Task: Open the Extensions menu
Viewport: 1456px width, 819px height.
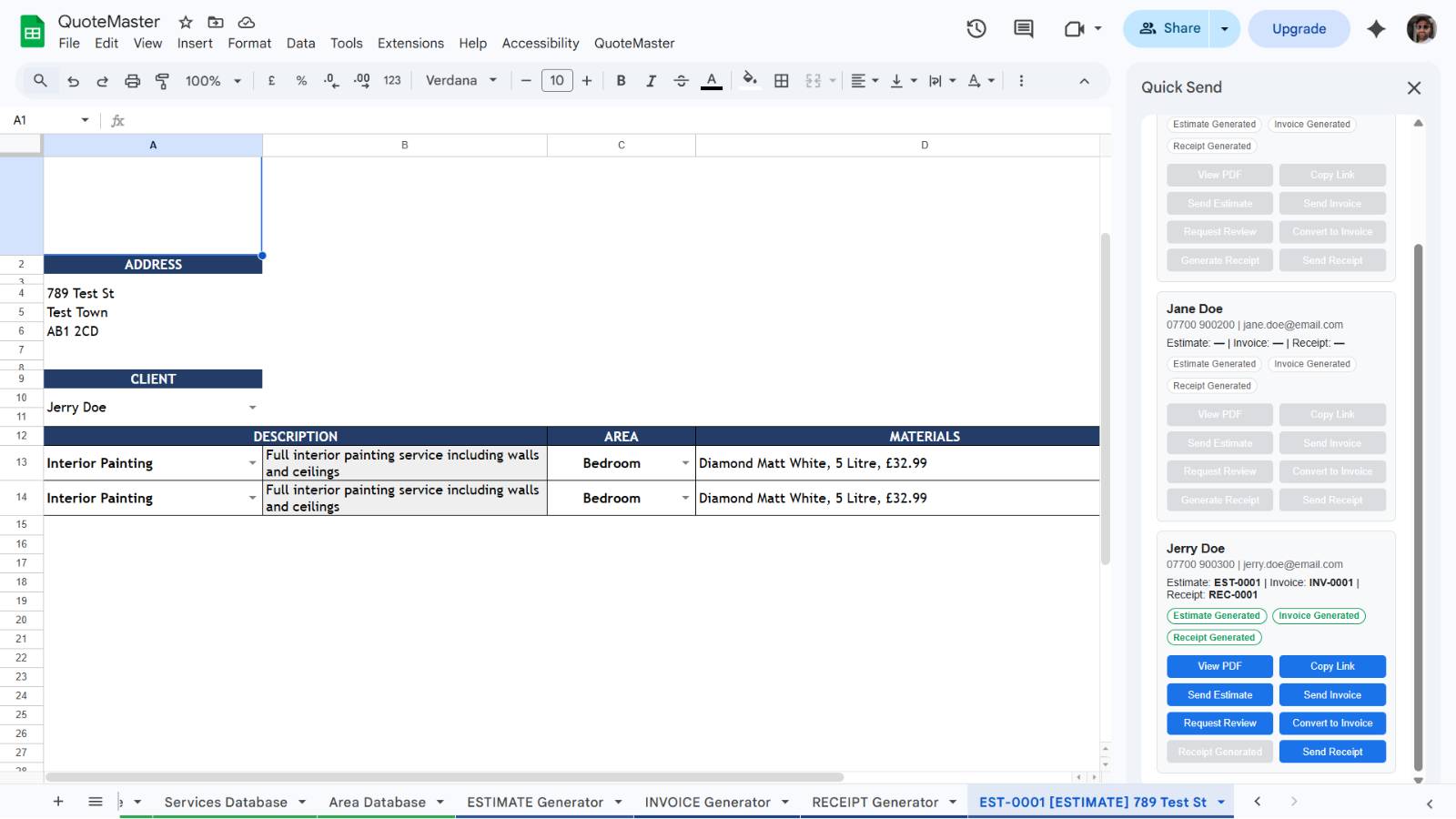Action: tap(410, 43)
